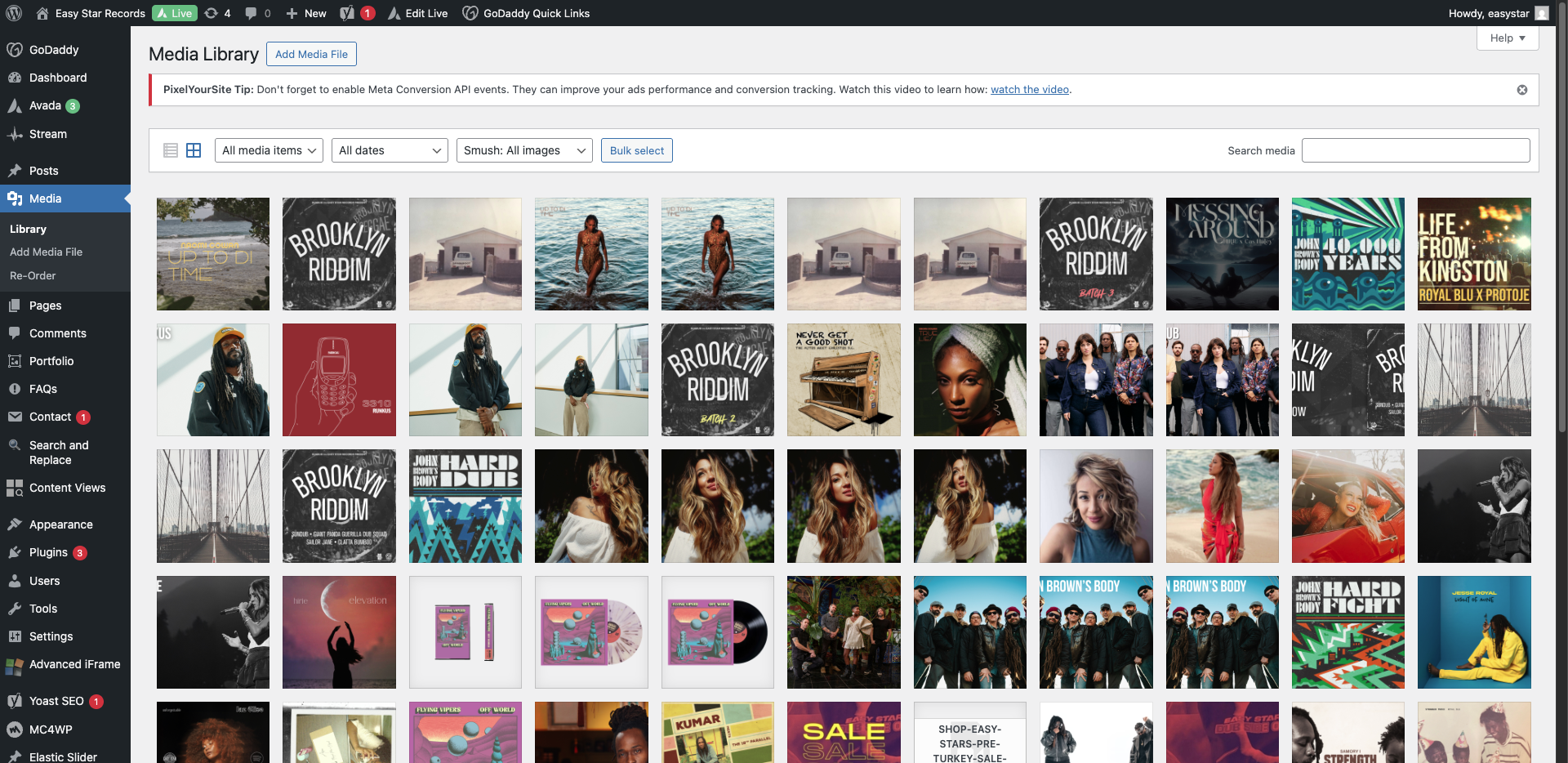Follow the watch the video link
The width and height of the screenshot is (1568, 763).
point(1029,90)
